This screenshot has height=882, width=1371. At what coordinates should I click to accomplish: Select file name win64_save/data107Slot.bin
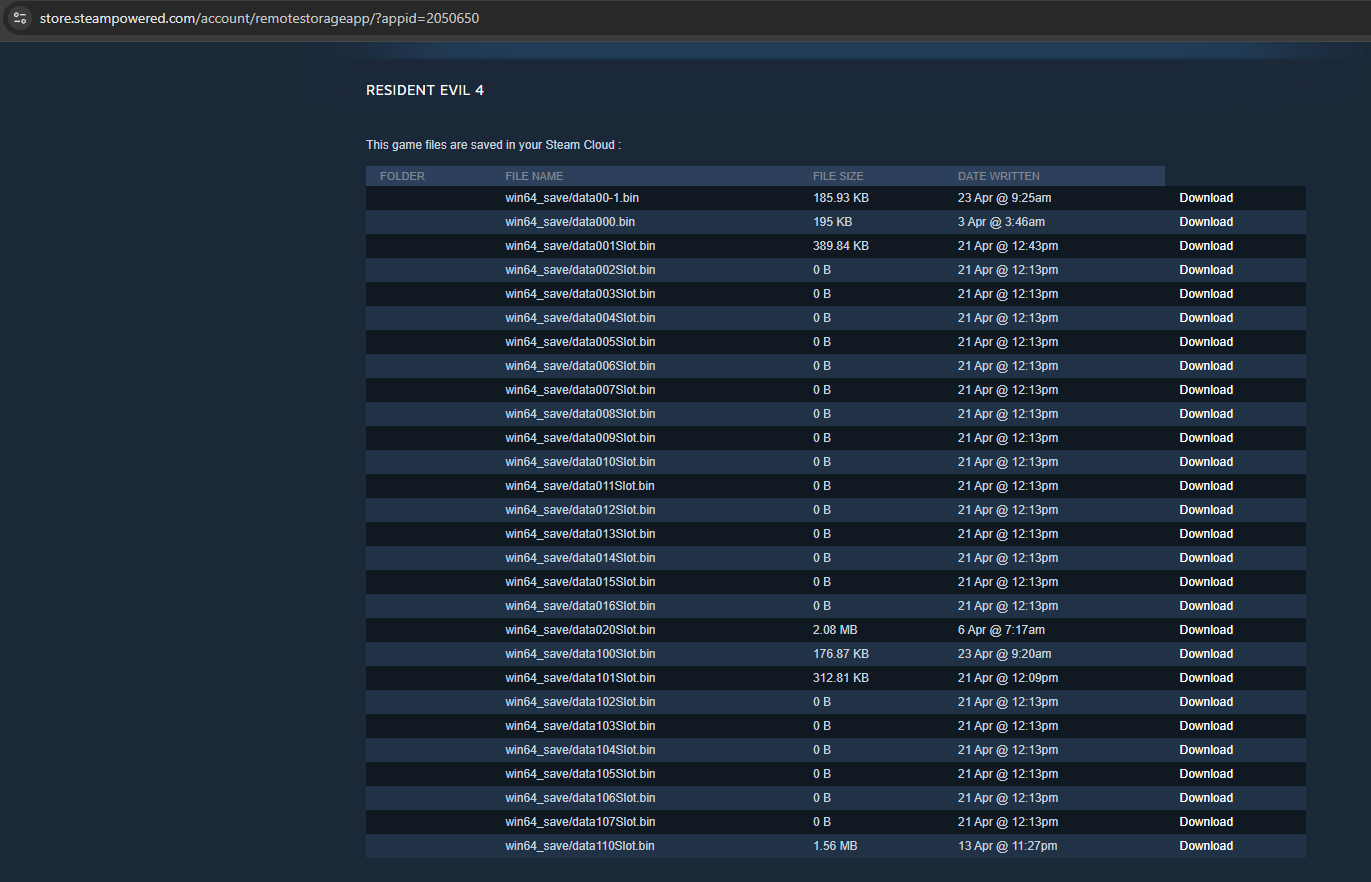coord(580,822)
